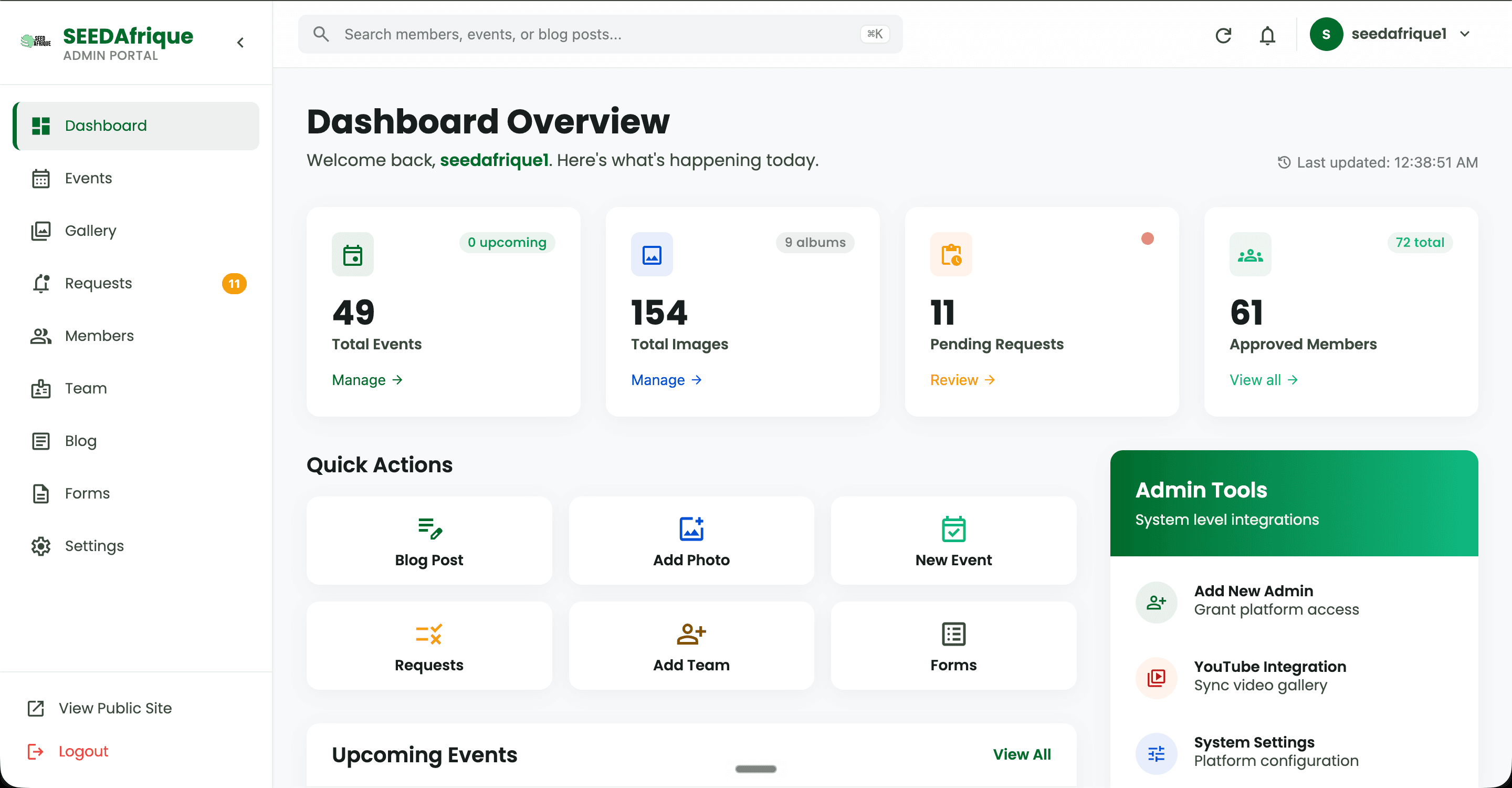Open Forms quick action card

954,646
